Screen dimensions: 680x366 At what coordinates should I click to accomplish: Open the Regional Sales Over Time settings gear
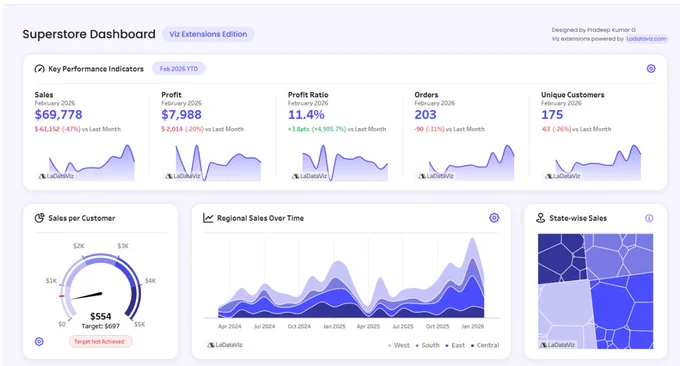(494, 218)
